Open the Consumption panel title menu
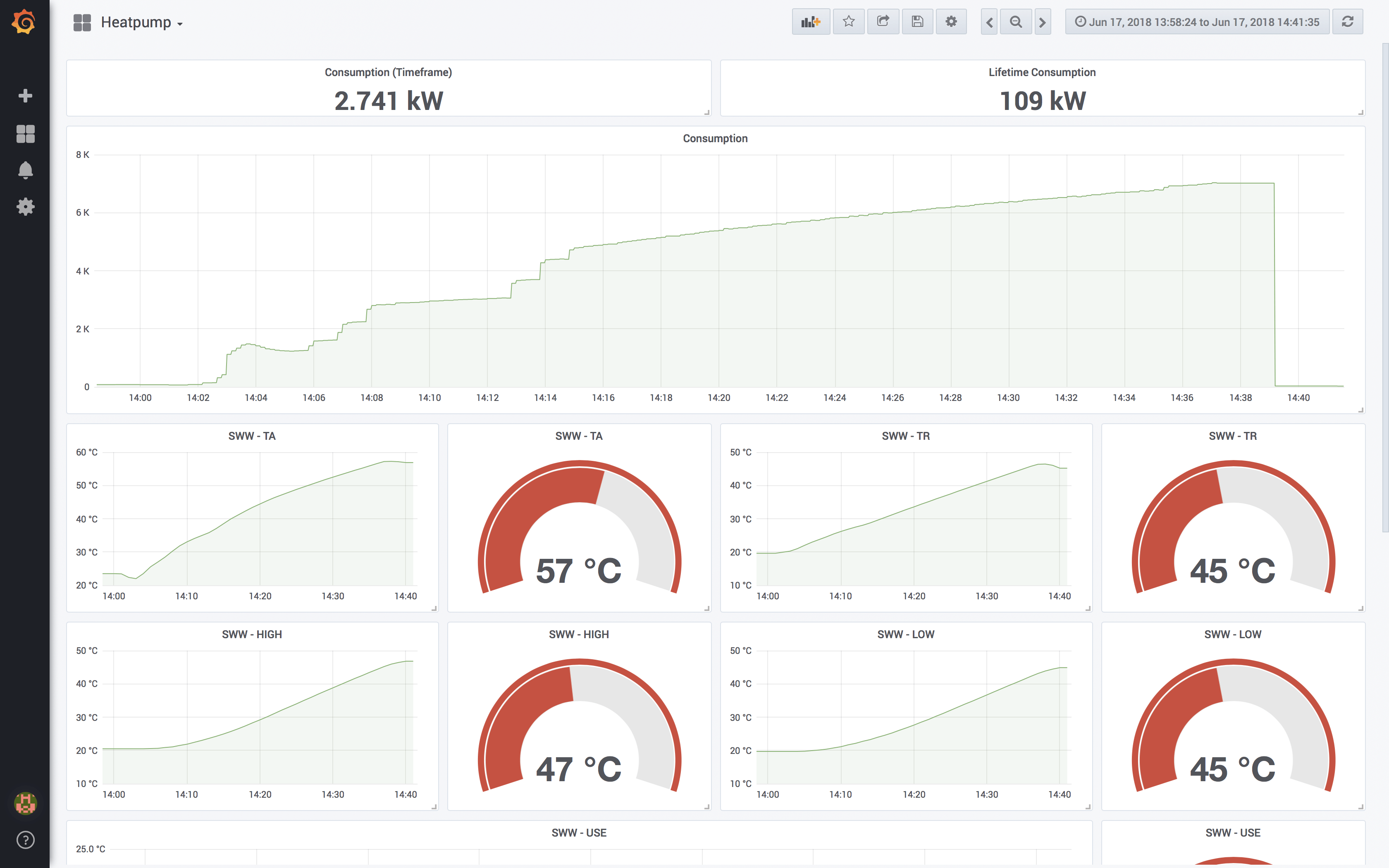Screen dimensions: 1389x868 tap(715, 138)
